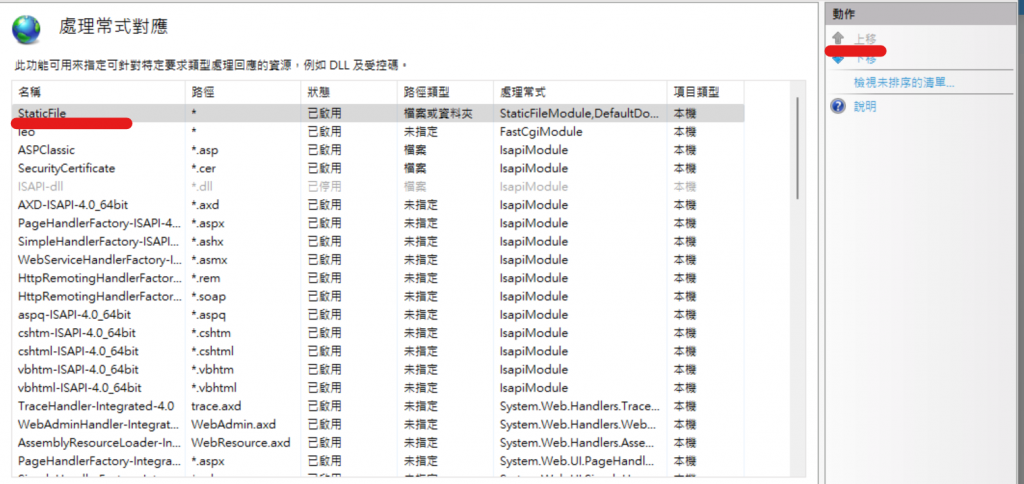Select the AXD-ISAPI-4.0_64bit handler
Screen dimensions: 1024x484
coord(73,205)
